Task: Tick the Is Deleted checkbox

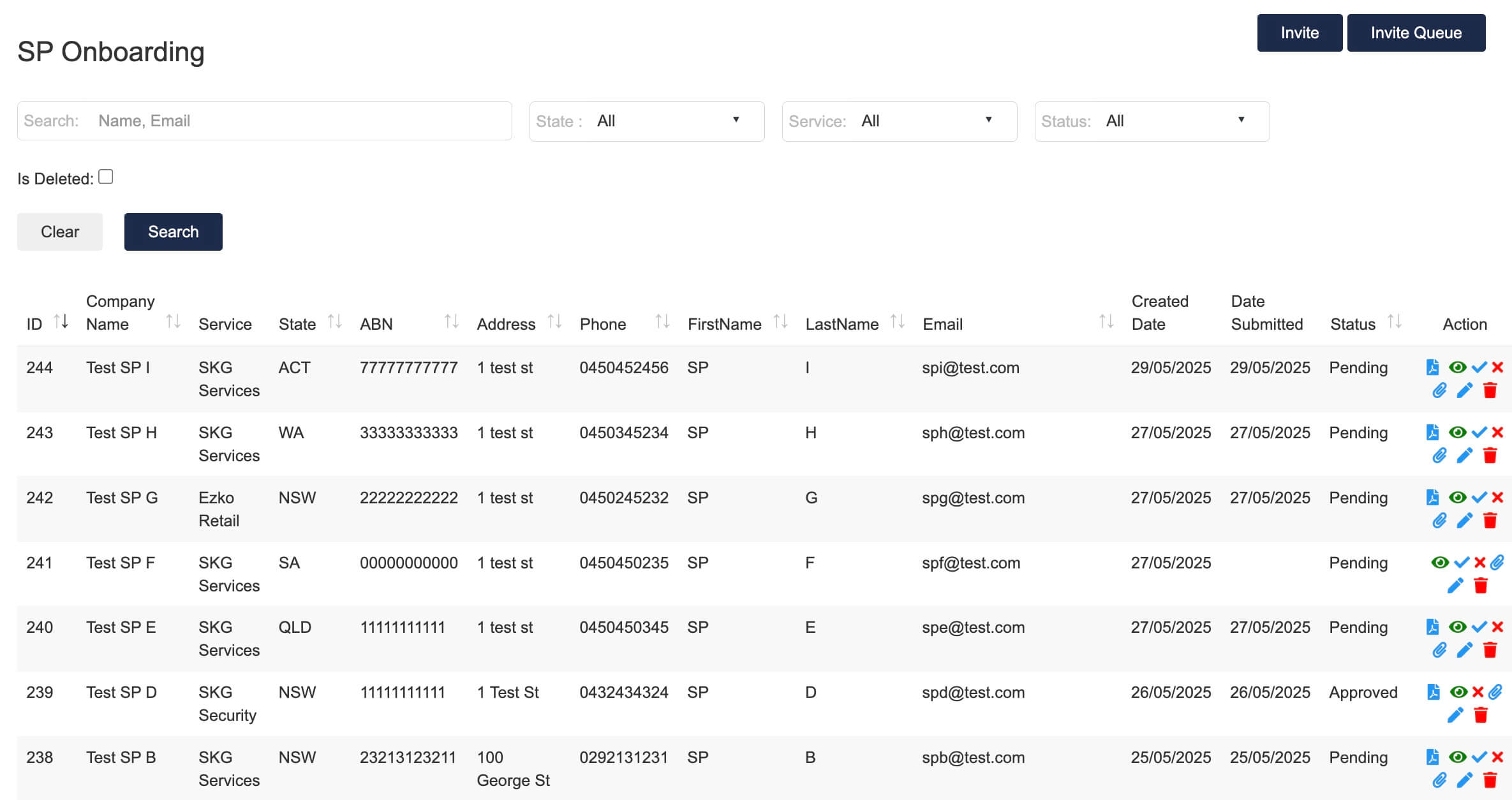Action: point(106,177)
